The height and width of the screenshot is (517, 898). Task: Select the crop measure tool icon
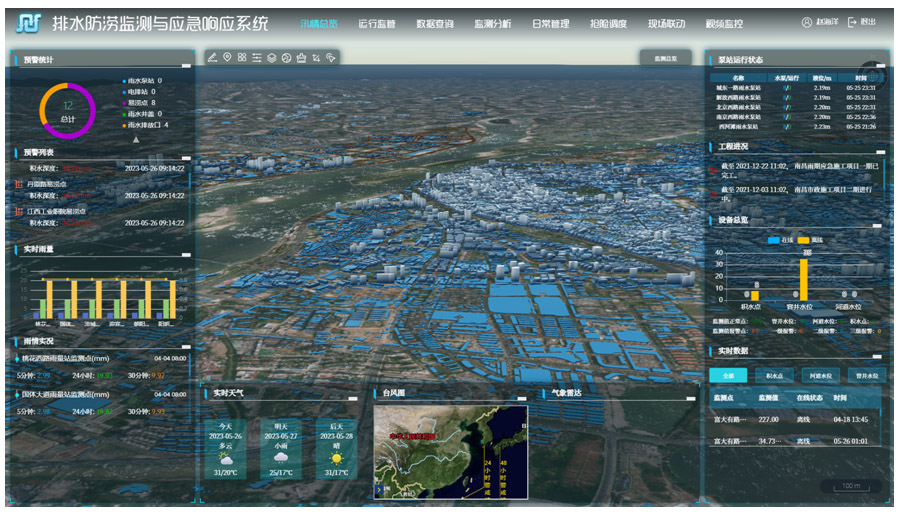point(316,58)
